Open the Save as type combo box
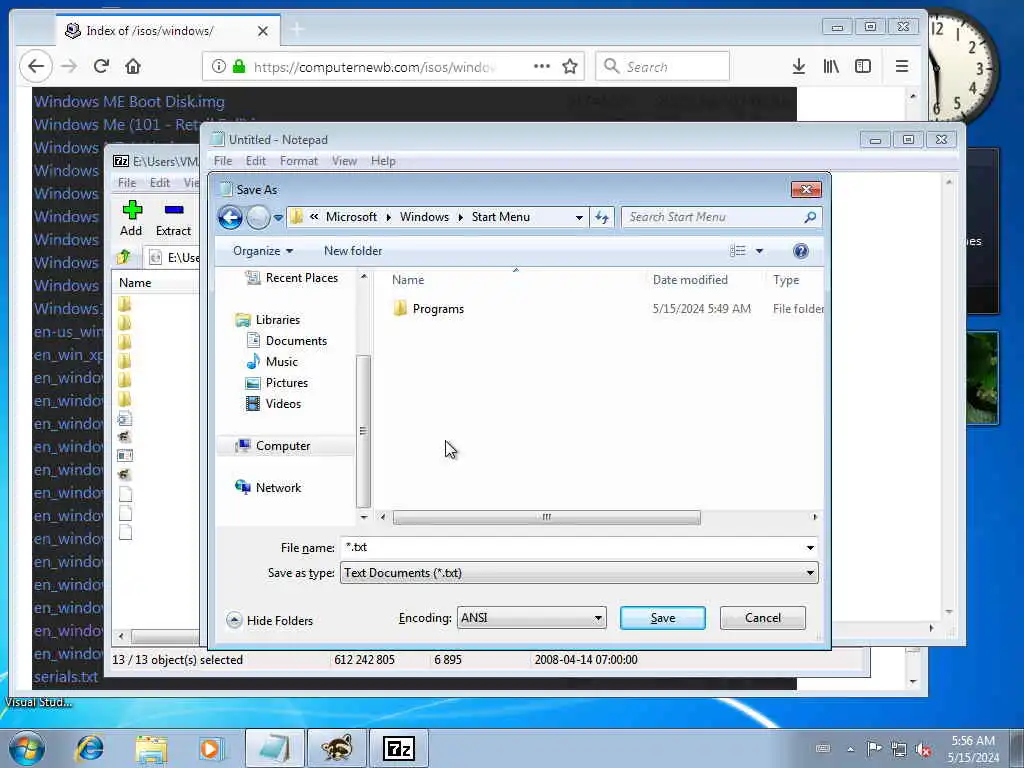 point(579,573)
